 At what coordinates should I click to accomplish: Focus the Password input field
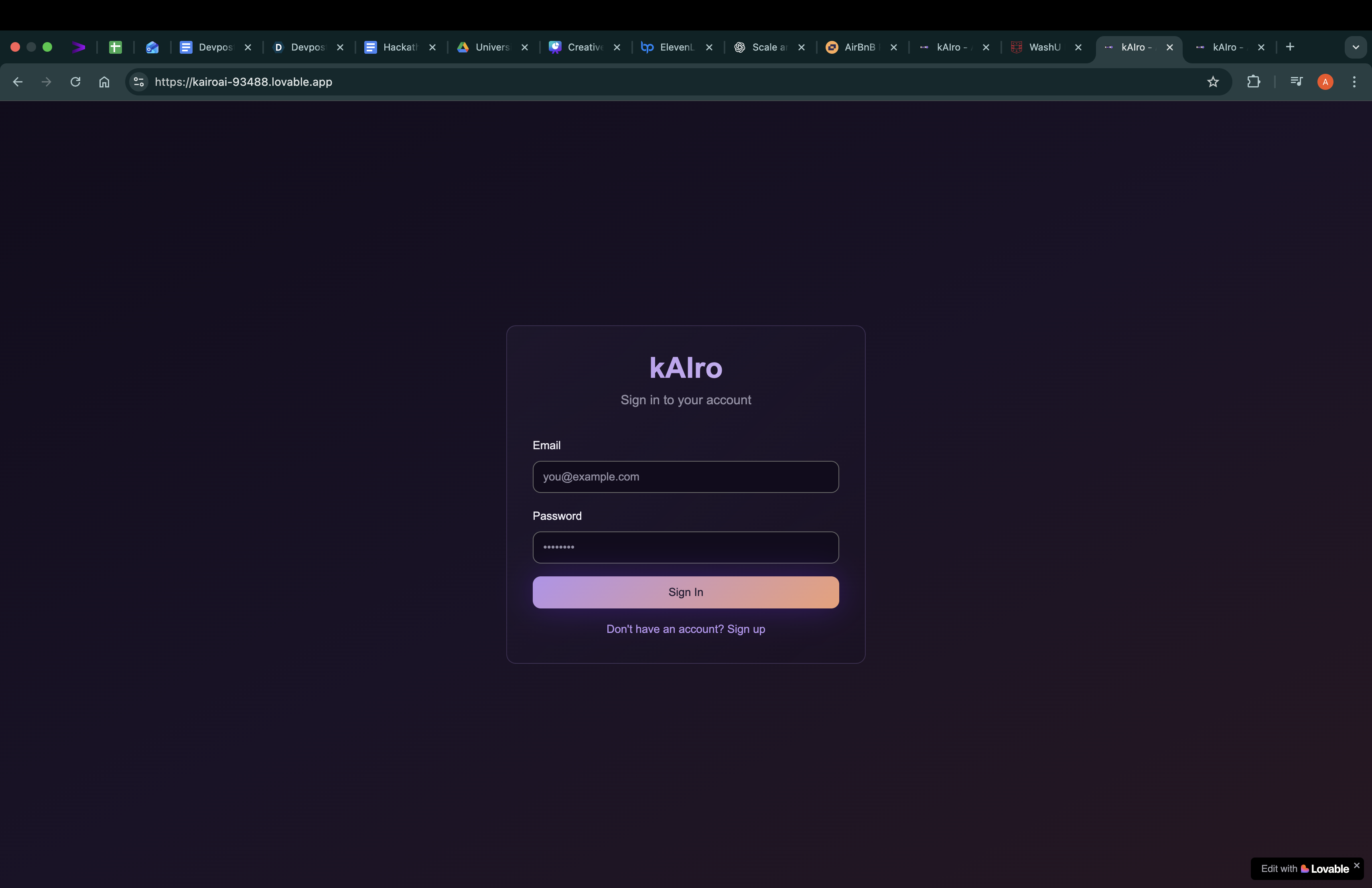coord(686,547)
